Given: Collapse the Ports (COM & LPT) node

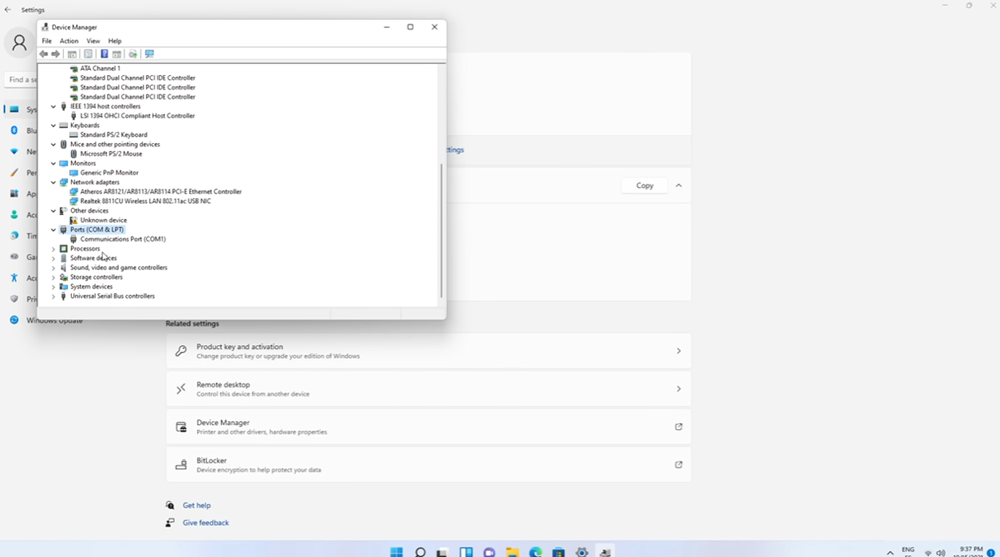Looking at the screenshot, I should pos(54,230).
